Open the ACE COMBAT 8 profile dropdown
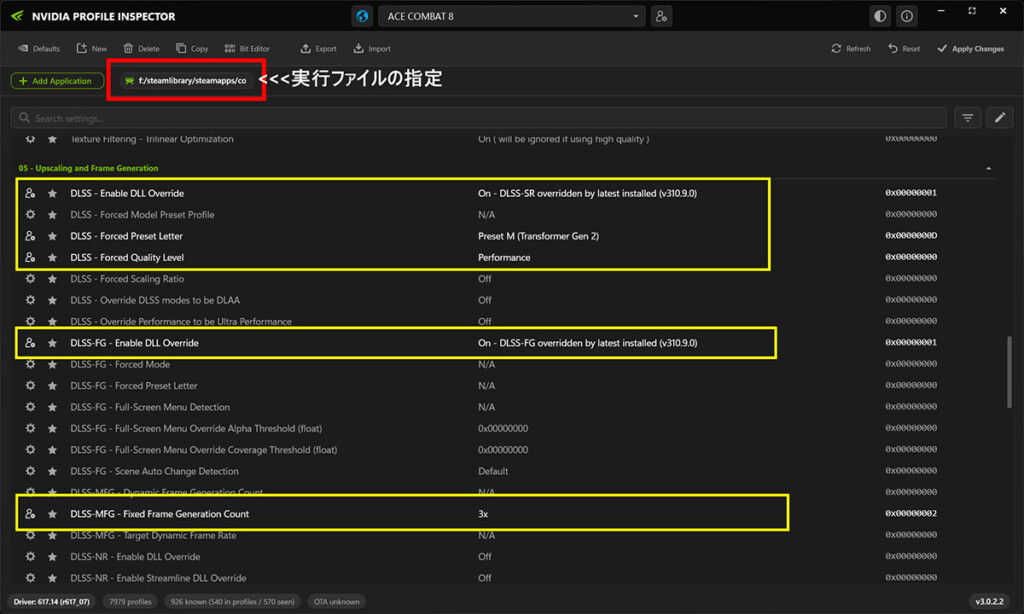 pos(511,16)
